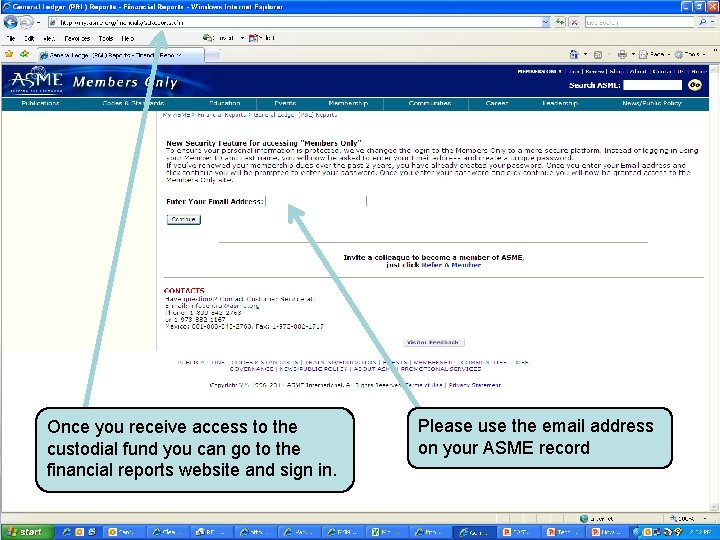Click the Select toolbar button
This screenshot has height=540, width=720.
tap(262, 39)
